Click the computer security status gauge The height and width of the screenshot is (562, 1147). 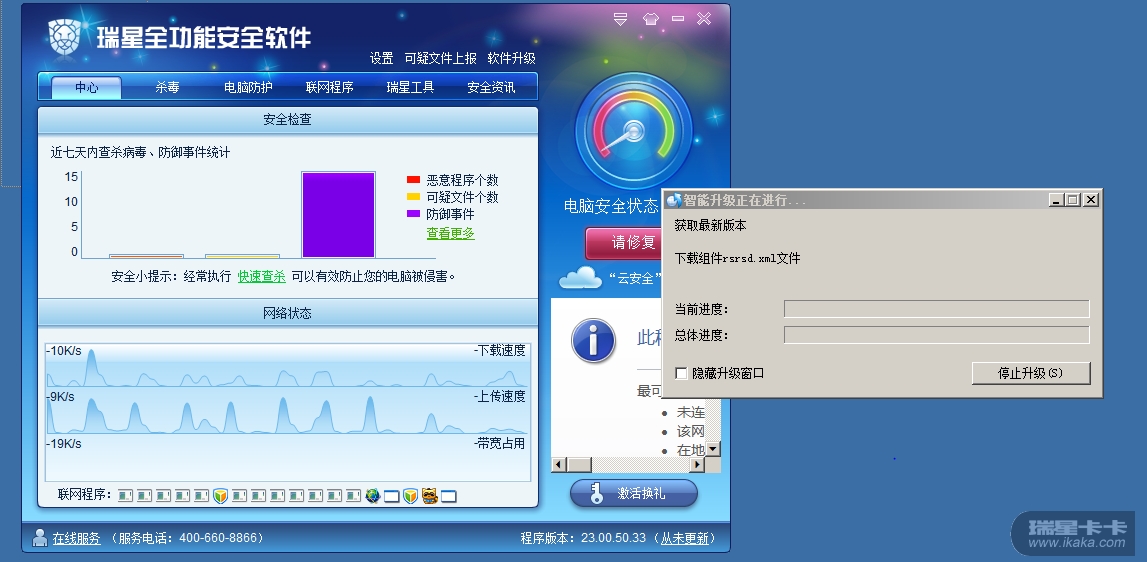pos(633,132)
